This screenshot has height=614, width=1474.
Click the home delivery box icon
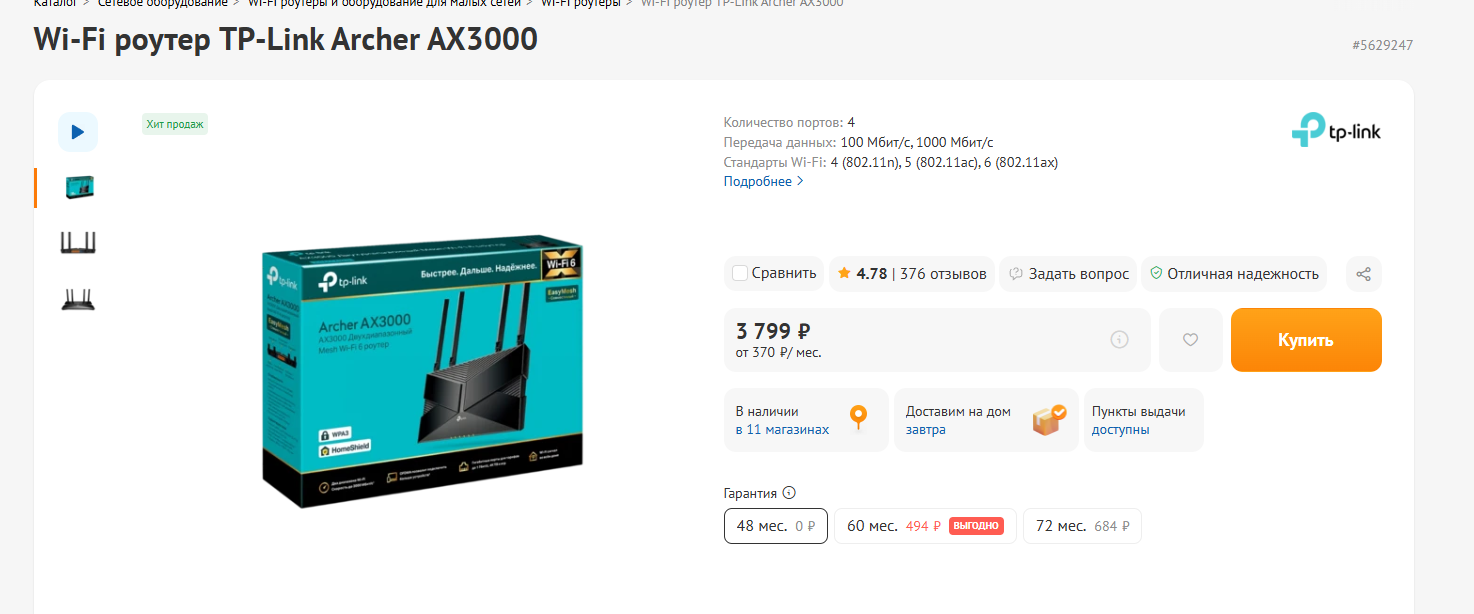pos(1049,420)
